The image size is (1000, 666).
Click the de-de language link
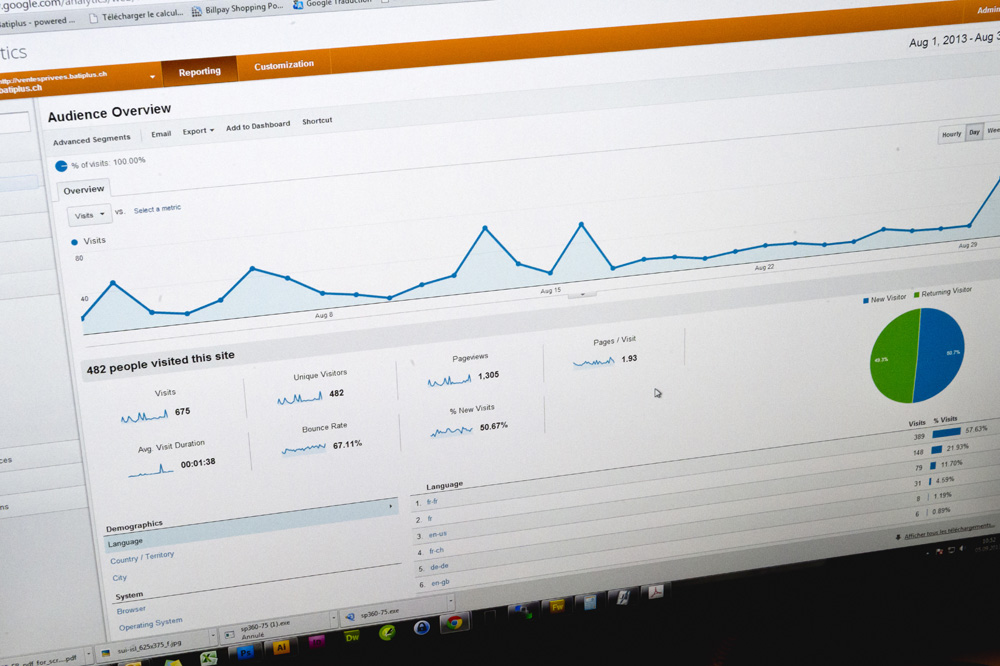click(x=439, y=566)
